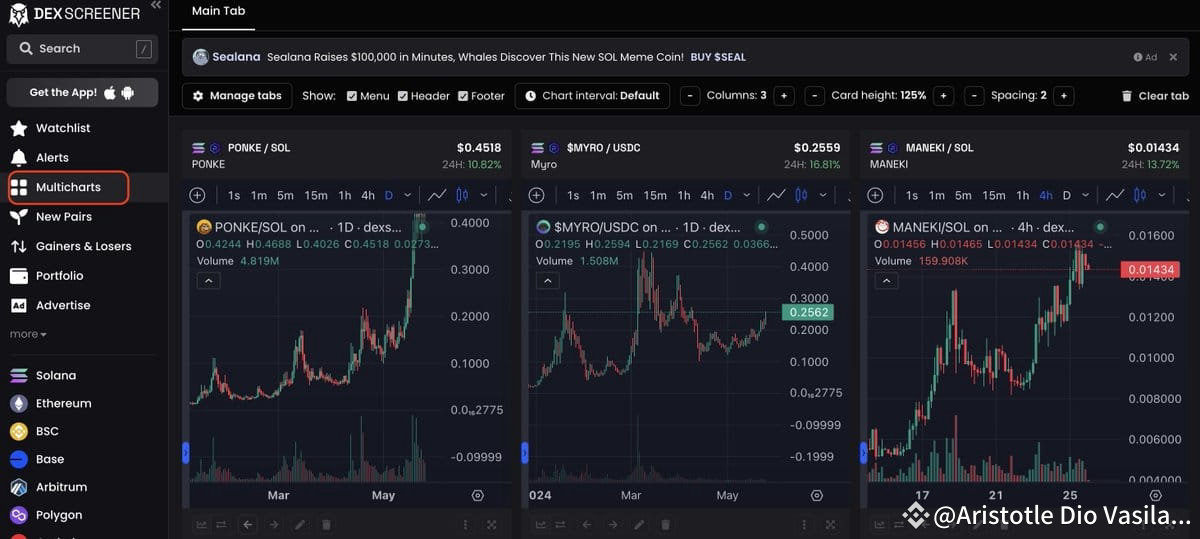The image size is (1200, 539).
Task: Decrease the Card height value
Action: [x=815, y=96]
